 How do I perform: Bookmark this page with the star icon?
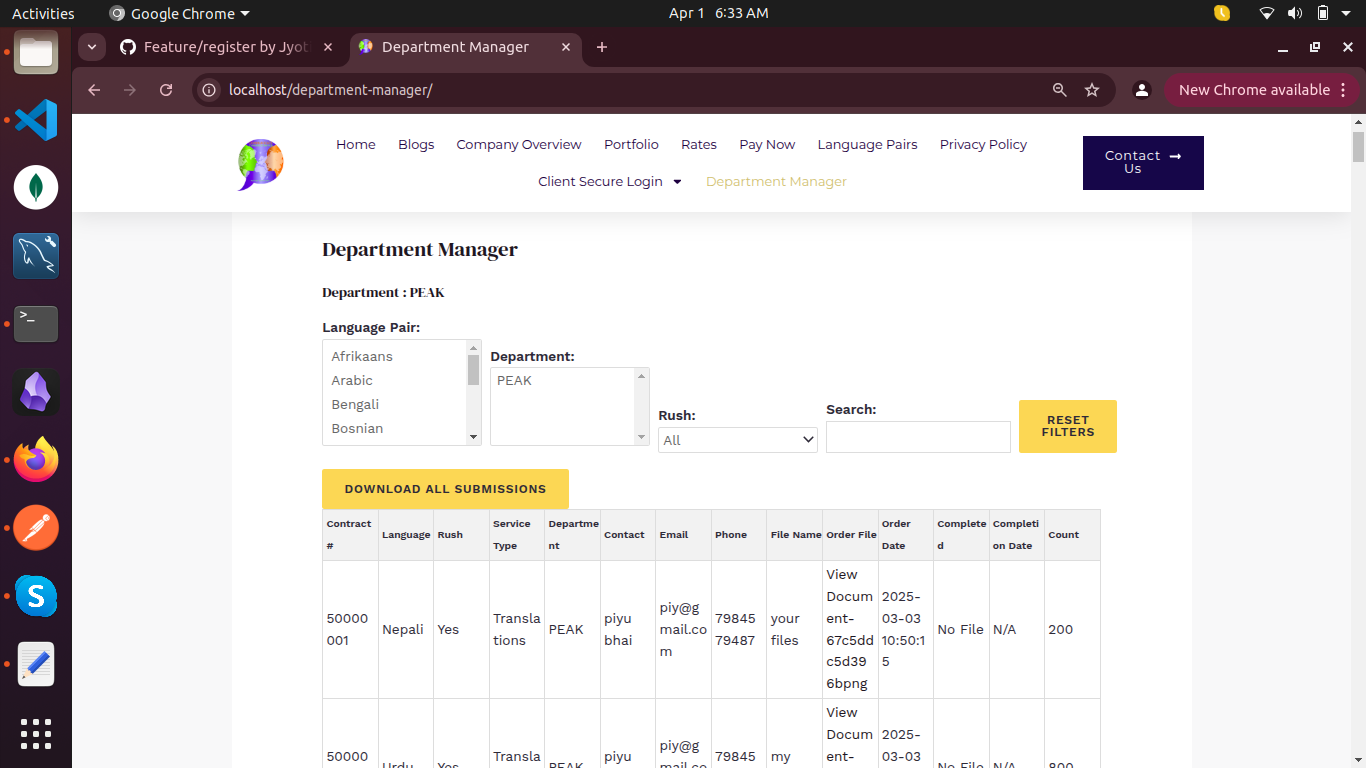(x=1092, y=90)
